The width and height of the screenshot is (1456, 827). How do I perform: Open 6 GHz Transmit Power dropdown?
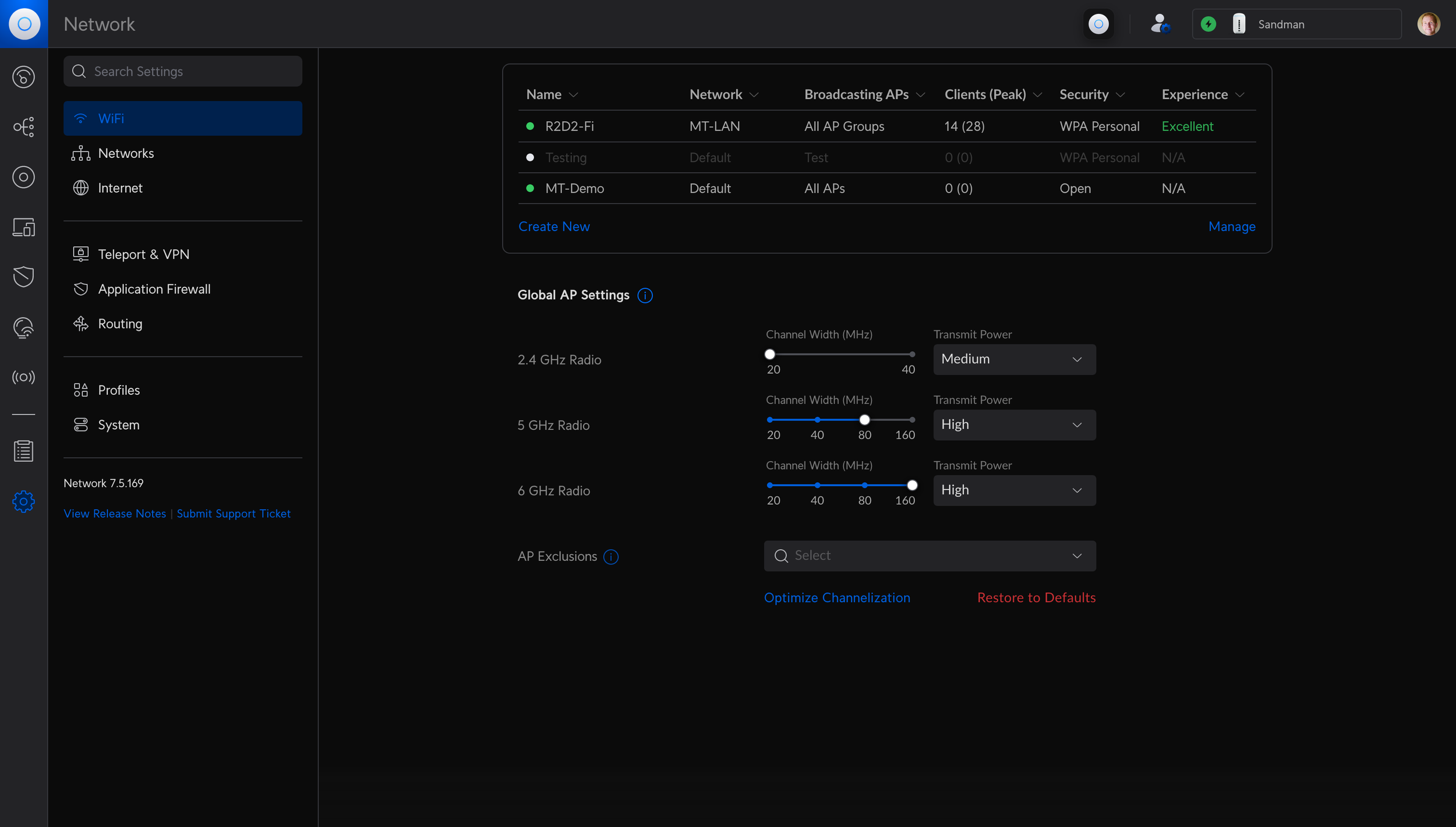(1015, 490)
